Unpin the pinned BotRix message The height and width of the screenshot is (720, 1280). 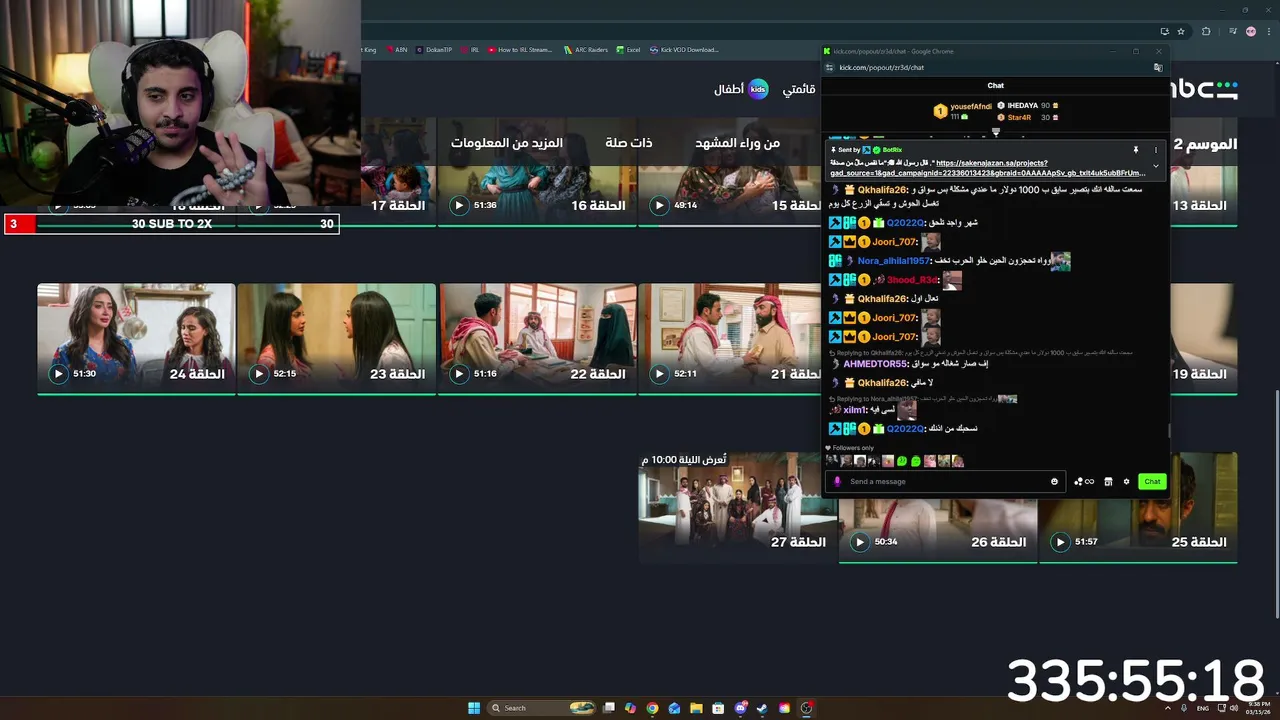point(1136,150)
